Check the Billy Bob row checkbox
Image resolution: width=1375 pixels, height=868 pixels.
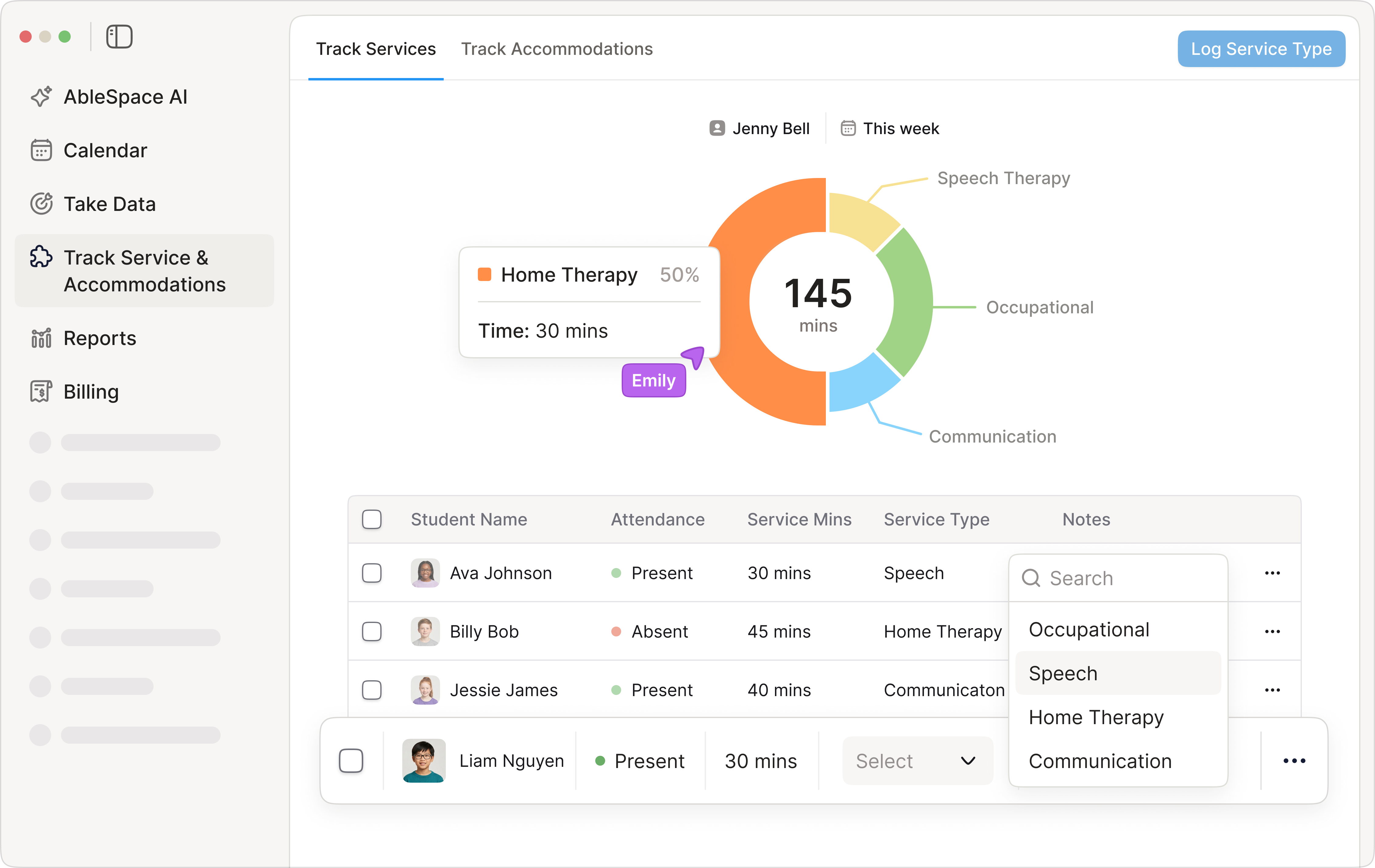(372, 631)
